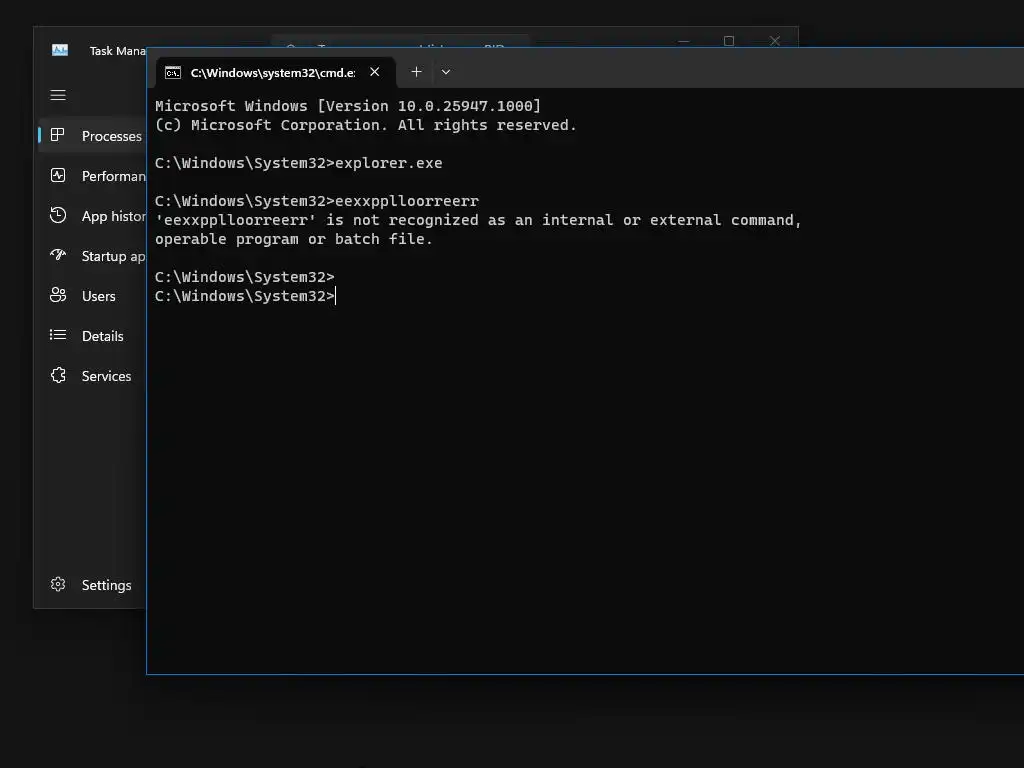Click the Microsoft Corporation copyright line

click(x=366, y=125)
